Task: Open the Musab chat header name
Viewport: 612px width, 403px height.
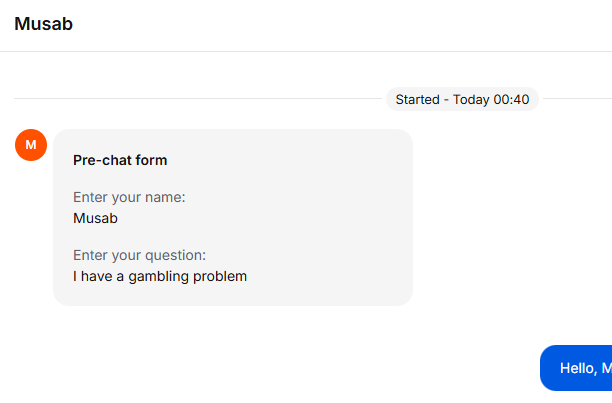Action: click(x=43, y=24)
